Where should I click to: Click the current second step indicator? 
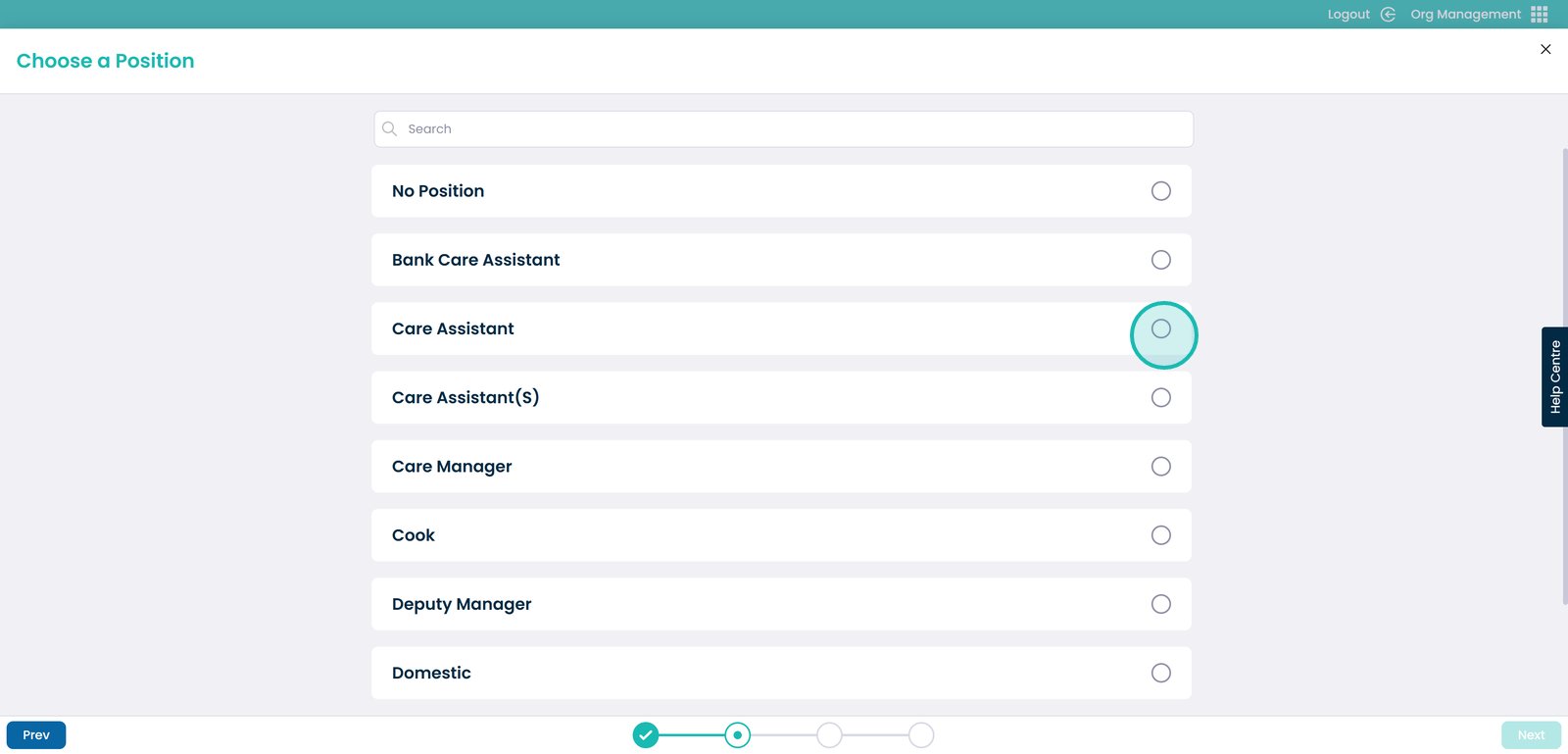pos(737,734)
